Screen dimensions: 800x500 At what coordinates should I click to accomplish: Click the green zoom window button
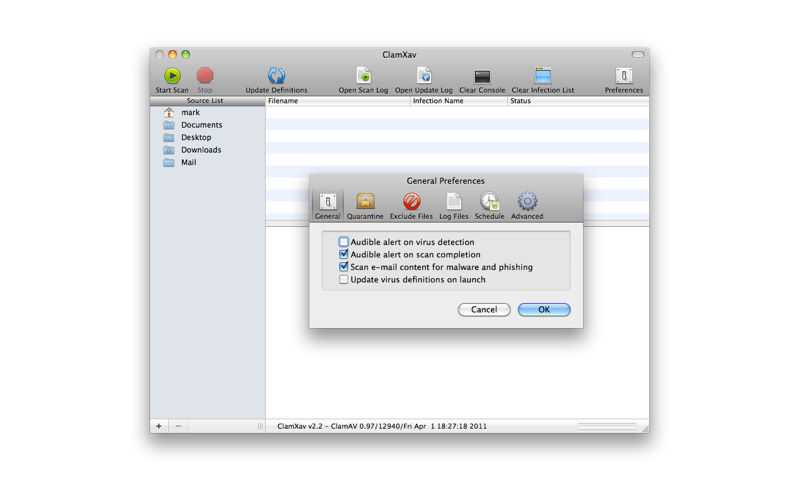pyautogui.click(x=186, y=54)
